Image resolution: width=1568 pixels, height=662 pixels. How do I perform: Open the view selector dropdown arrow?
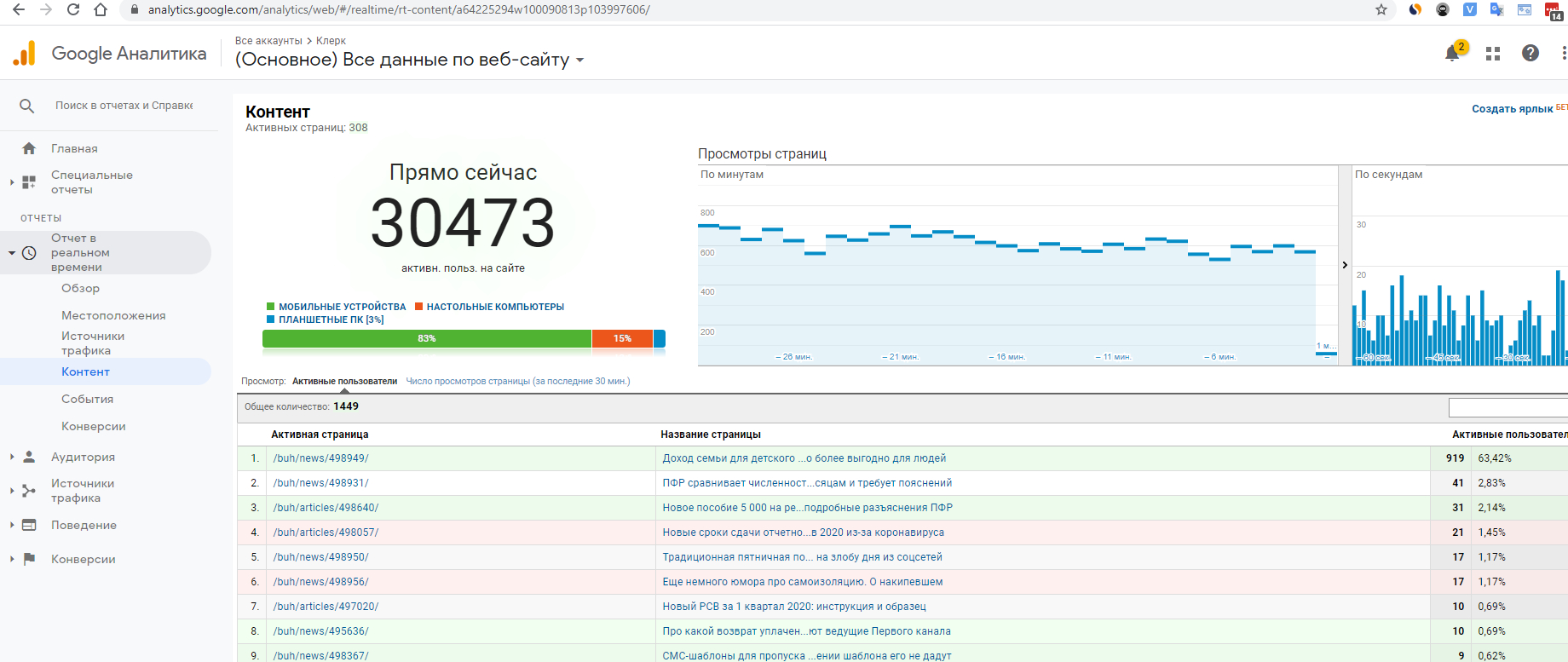580,60
